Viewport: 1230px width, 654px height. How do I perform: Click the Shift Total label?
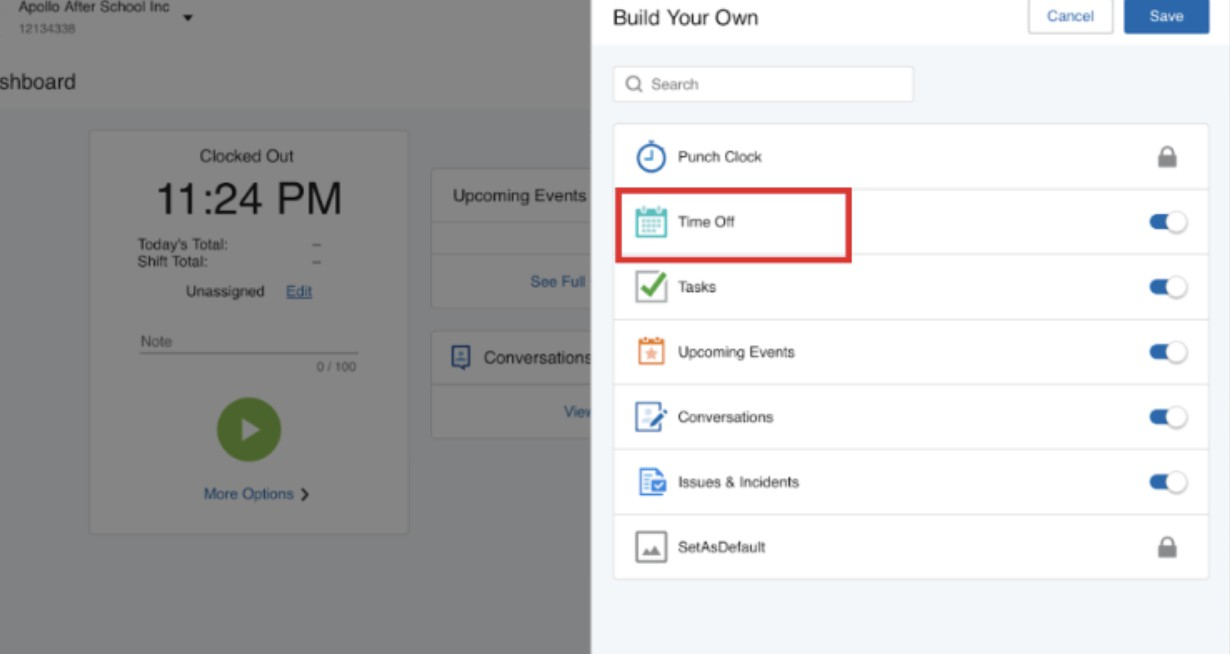pyautogui.click(x=173, y=261)
